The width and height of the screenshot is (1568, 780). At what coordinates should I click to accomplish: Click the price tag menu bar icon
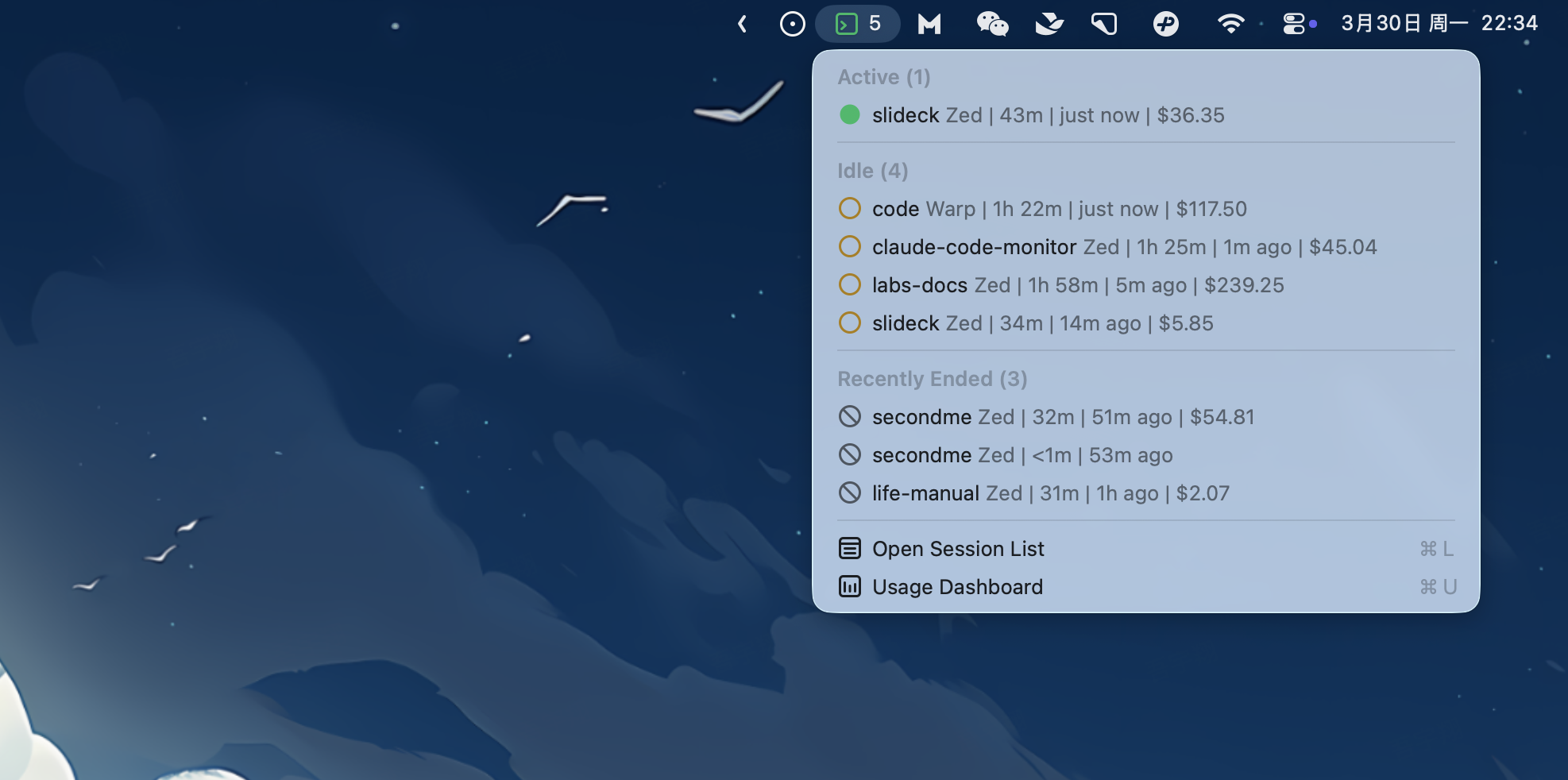(x=1104, y=24)
